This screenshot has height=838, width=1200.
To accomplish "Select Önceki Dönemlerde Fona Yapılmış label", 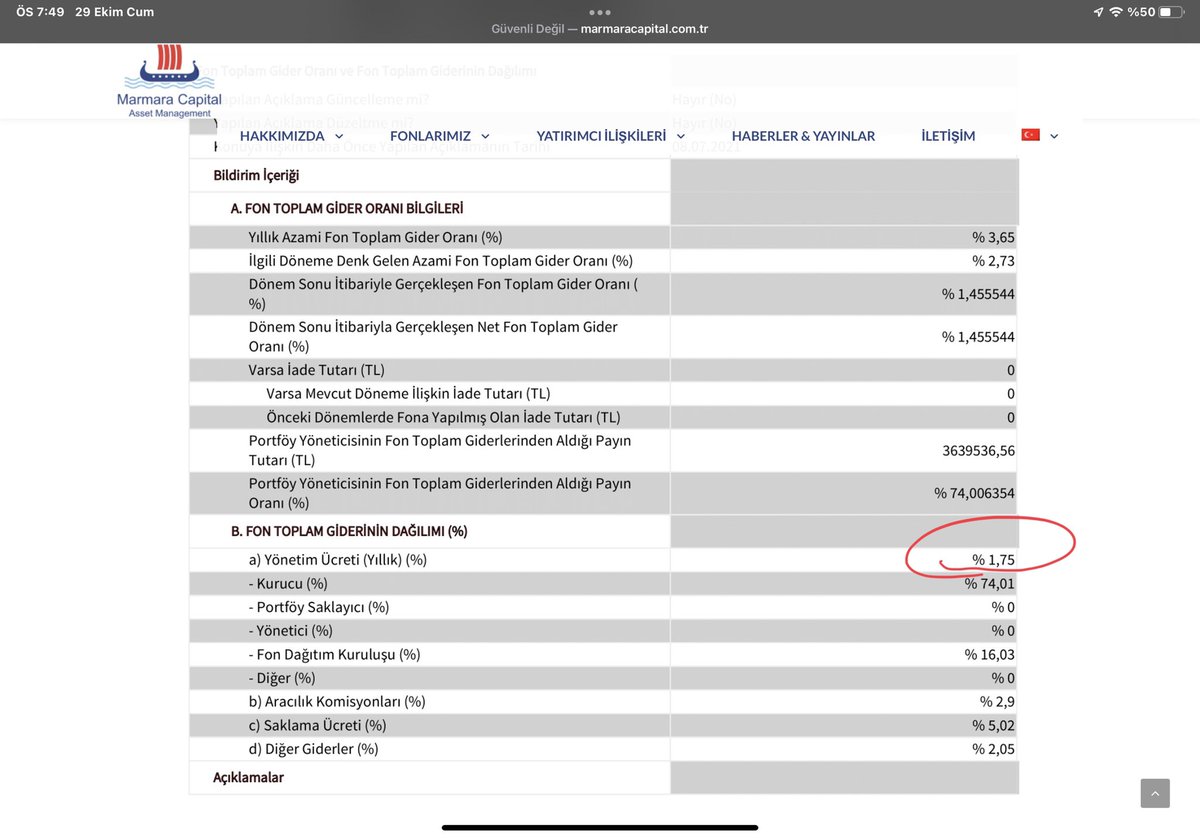I will pos(443,417).
